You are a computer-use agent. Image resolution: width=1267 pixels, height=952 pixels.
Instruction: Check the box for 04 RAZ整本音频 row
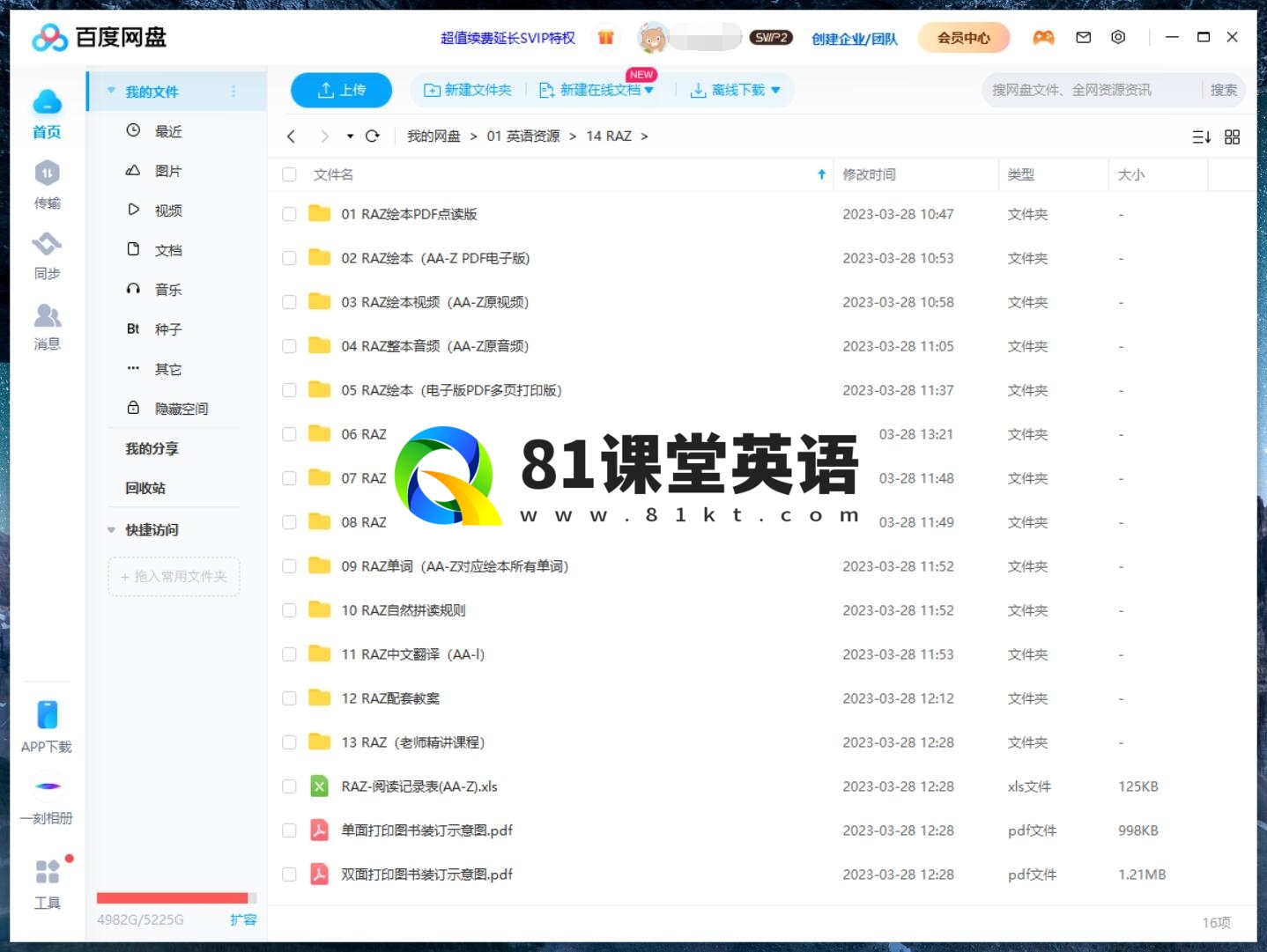(x=289, y=346)
